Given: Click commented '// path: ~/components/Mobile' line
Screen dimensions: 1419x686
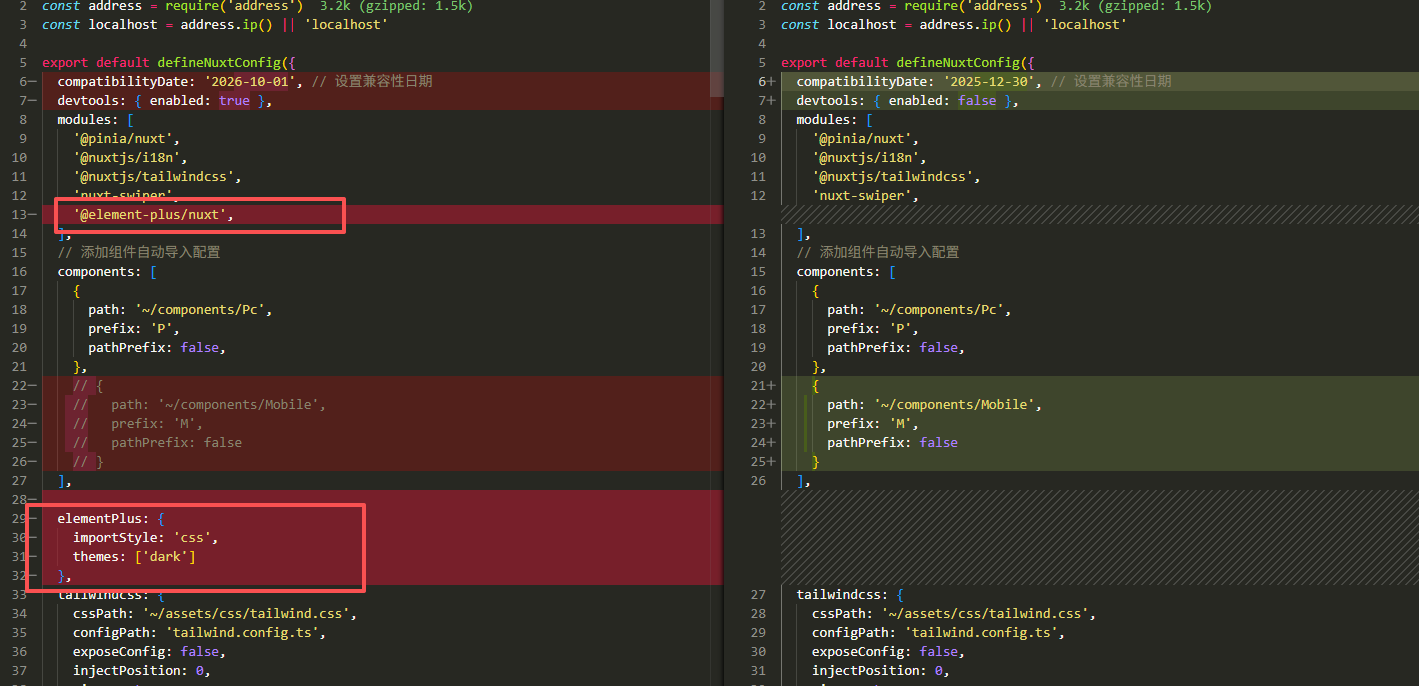Looking at the screenshot, I should click(x=200, y=404).
